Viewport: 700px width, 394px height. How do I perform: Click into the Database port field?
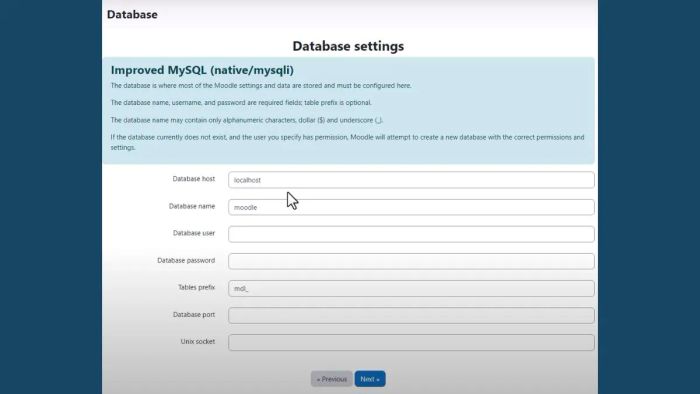click(x=411, y=315)
